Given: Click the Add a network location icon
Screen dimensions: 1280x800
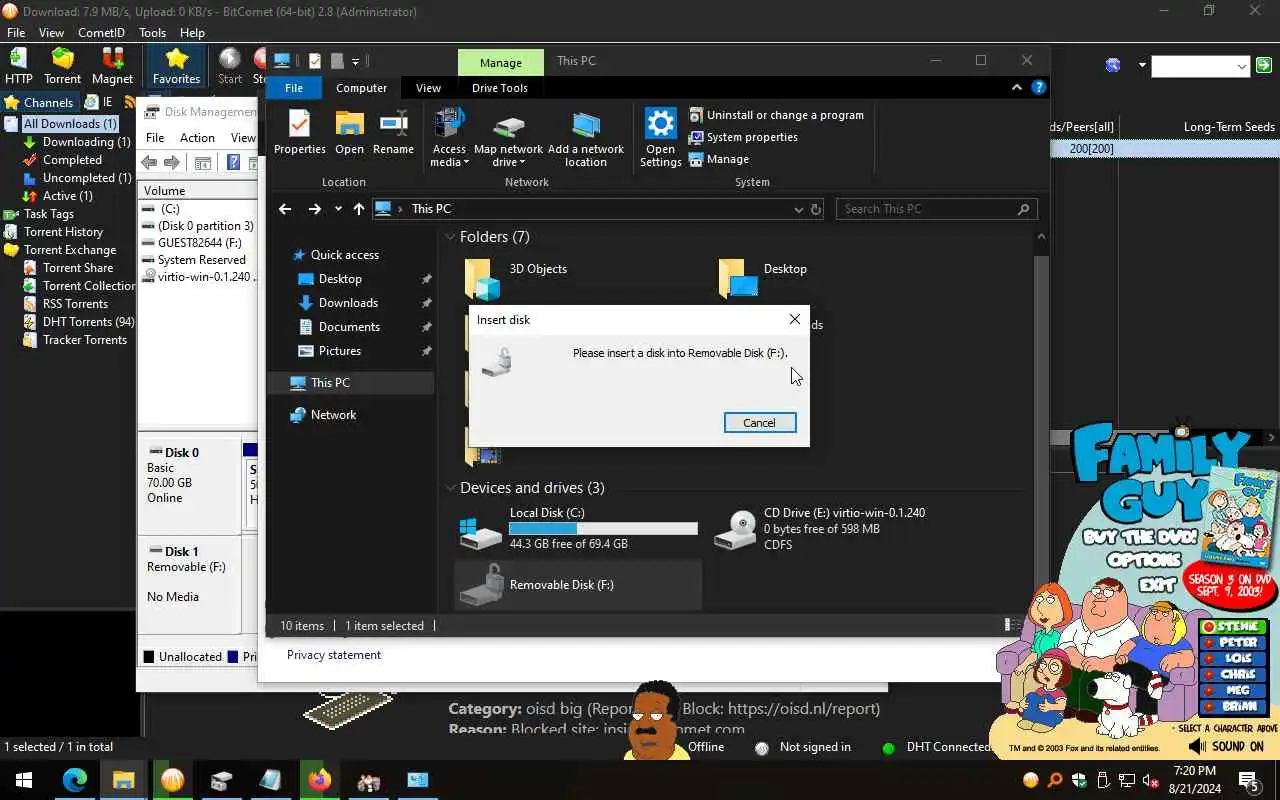Looking at the screenshot, I should coord(585,139).
